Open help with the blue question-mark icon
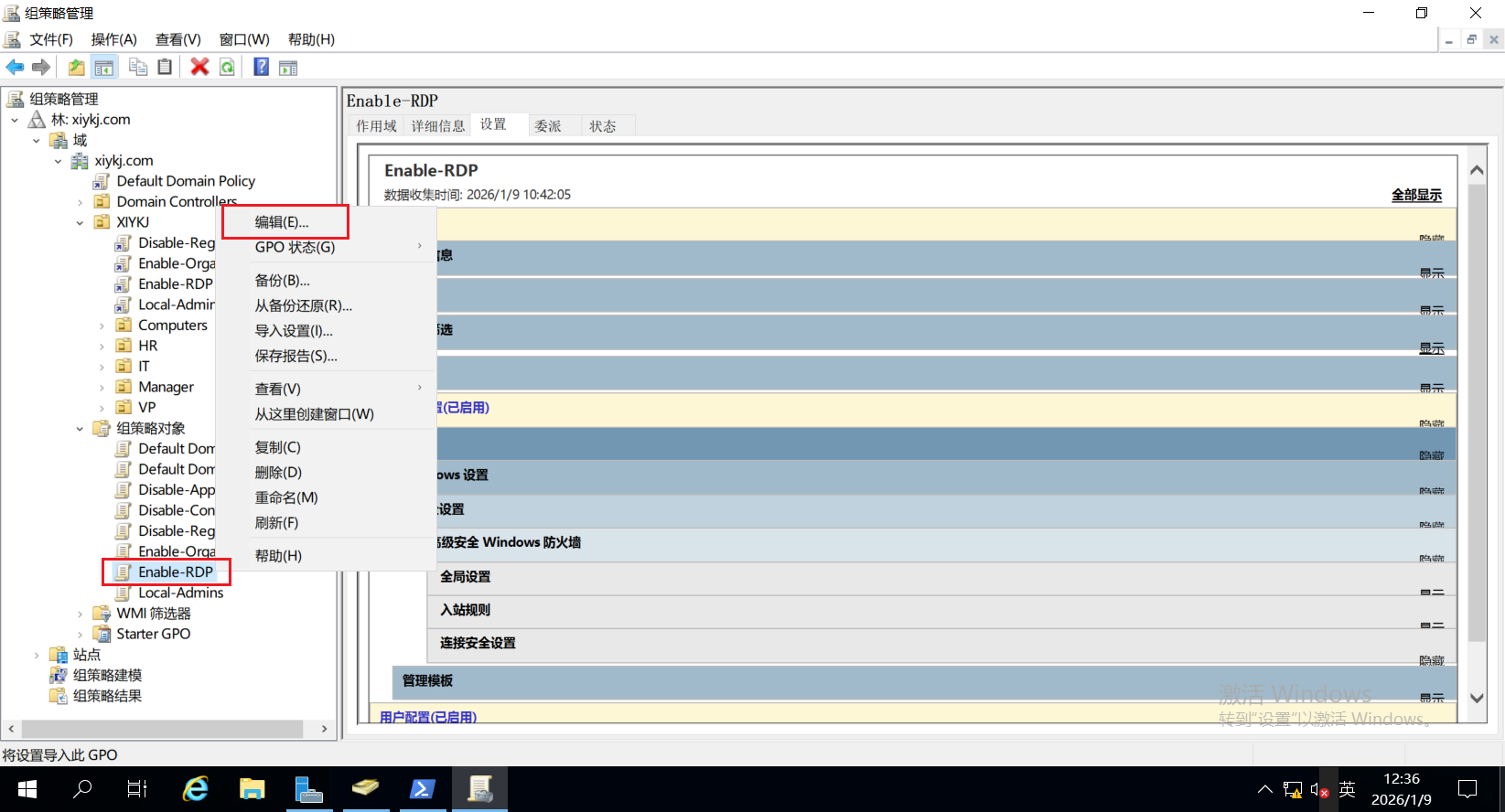The height and width of the screenshot is (812, 1505). pos(261,67)
